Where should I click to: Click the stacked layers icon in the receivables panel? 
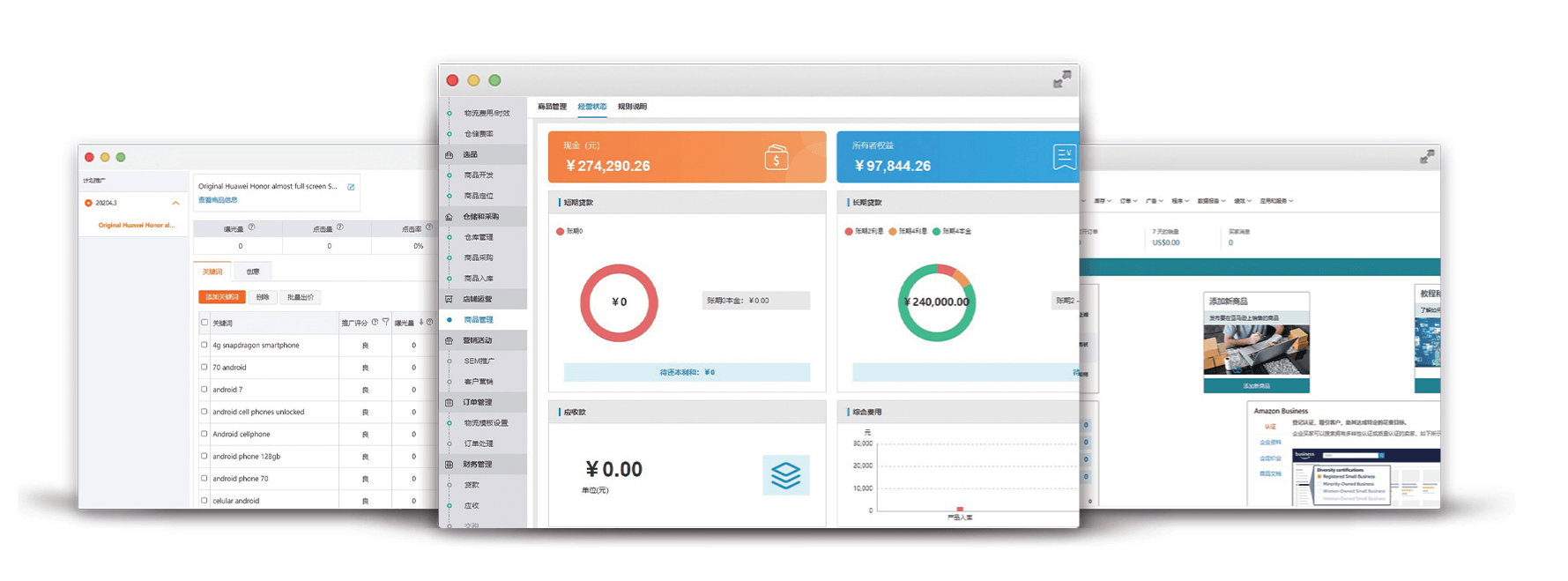[x=785, y=475]
